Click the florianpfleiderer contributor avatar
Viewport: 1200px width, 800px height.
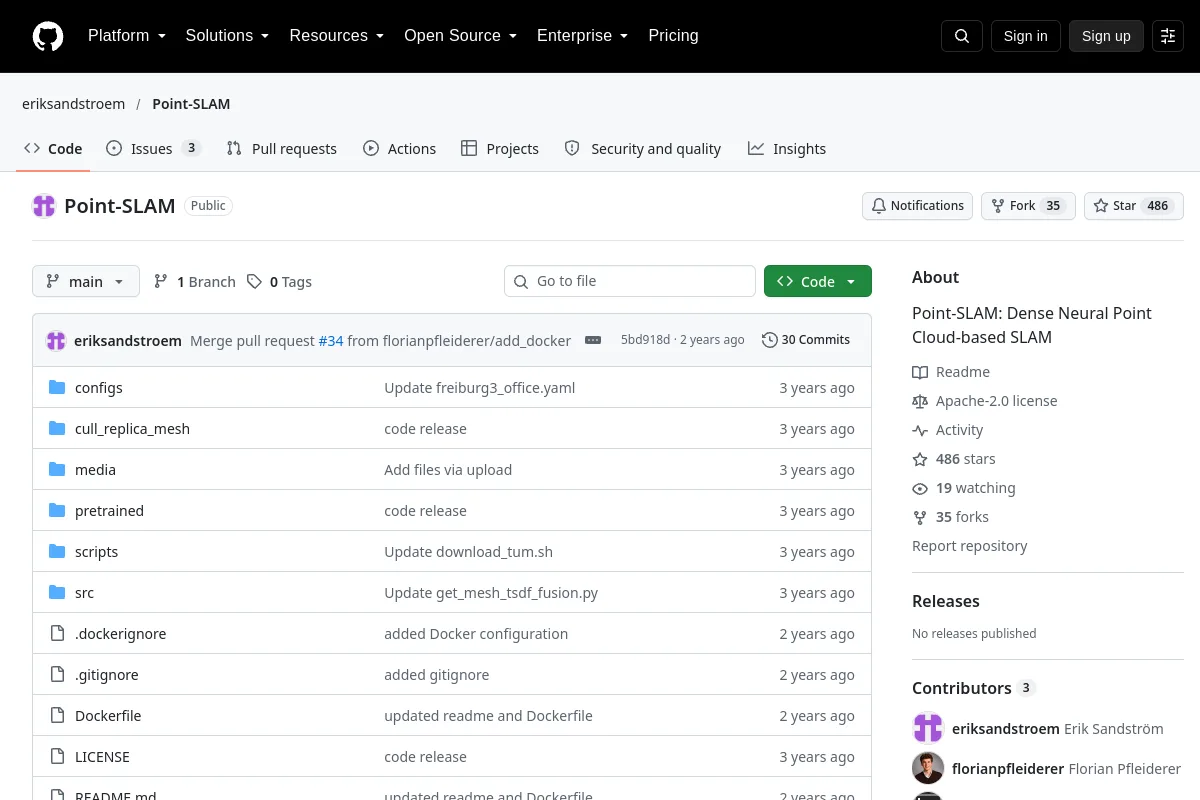(x=928, y=768)
